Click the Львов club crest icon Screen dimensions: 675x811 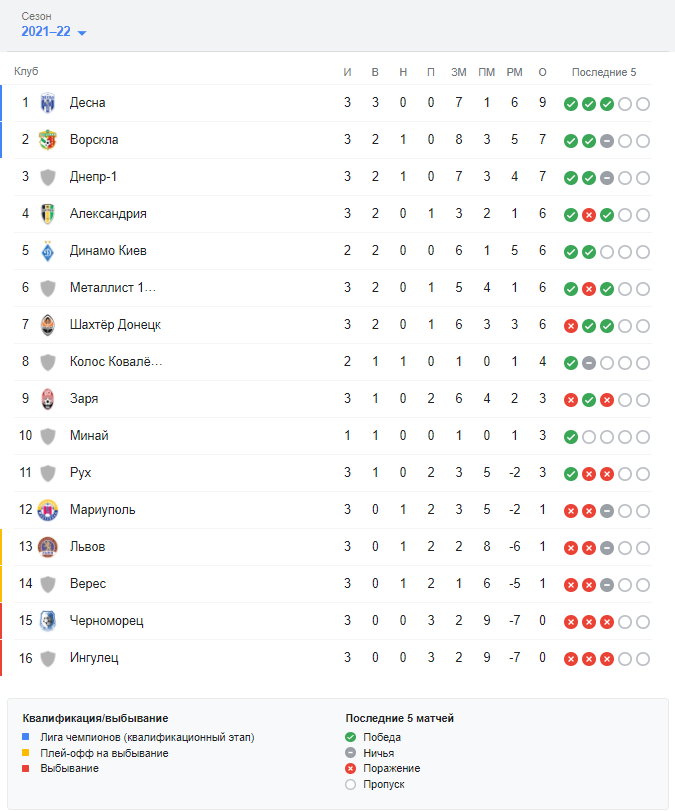[48, 547]
